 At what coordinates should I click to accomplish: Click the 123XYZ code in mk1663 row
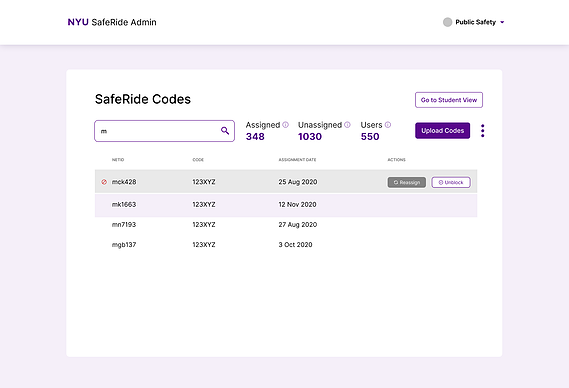[x=204, y=204]
